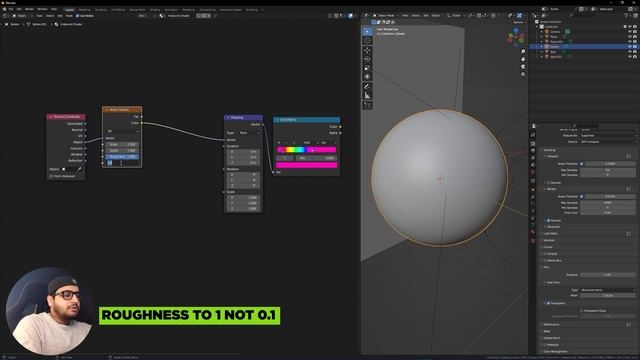Select the Measure tool in viewport toolbar
640x360 pixels.
(x=367, y=96)
